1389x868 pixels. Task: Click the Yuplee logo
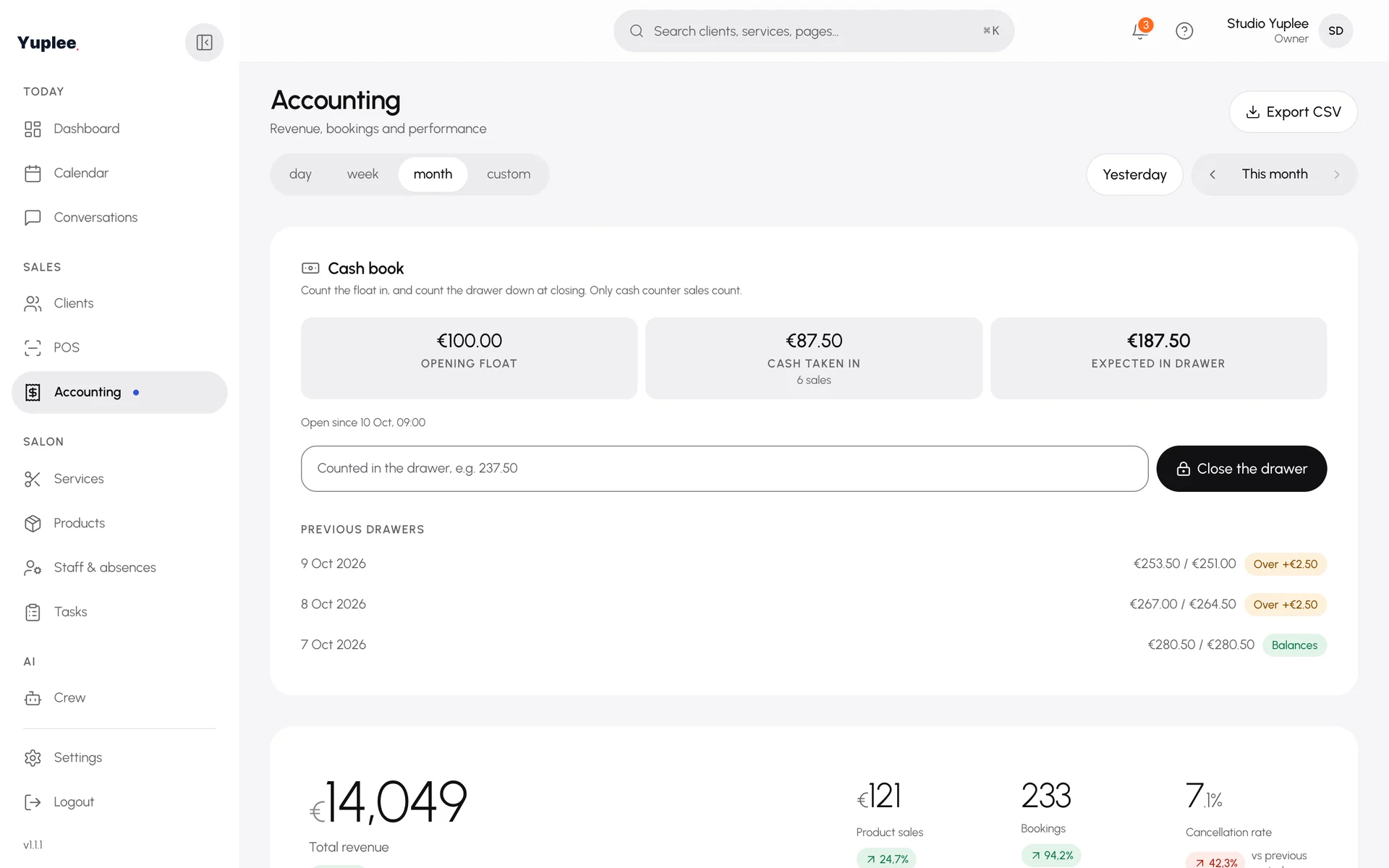click(x=48, y=43)
